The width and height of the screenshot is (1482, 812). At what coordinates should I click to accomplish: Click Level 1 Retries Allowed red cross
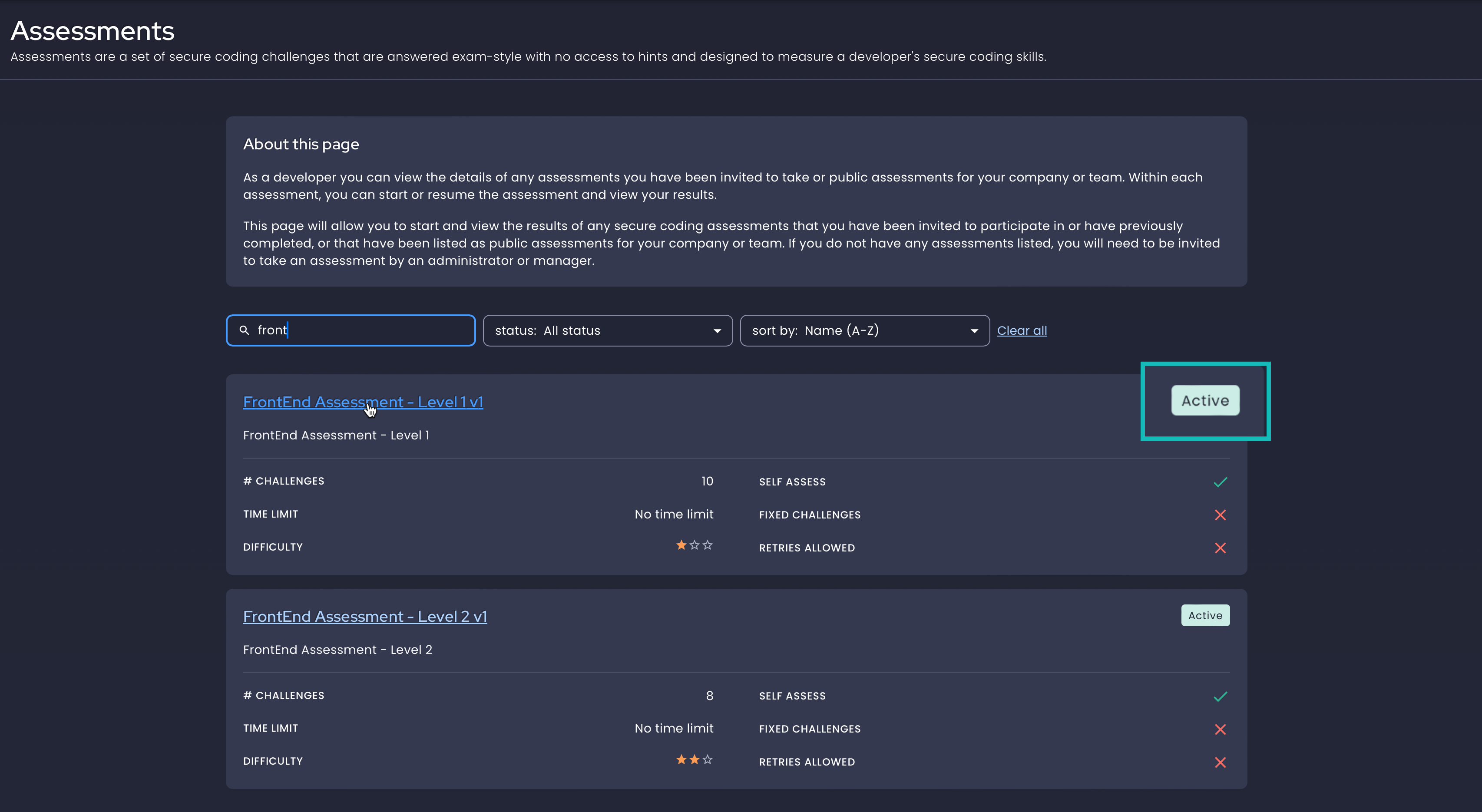[x=1220, y=548]
